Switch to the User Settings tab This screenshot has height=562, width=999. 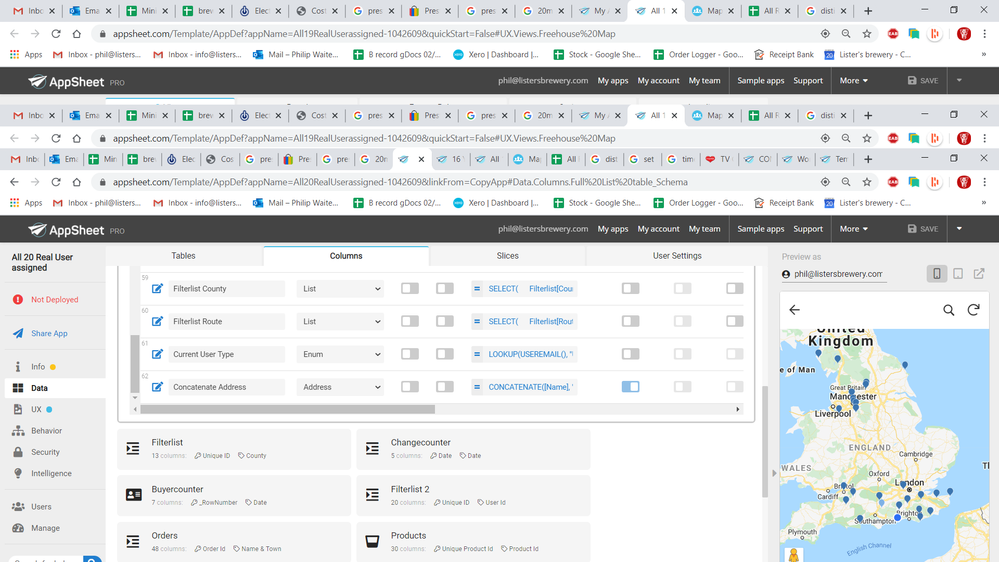(x=677, y=256)
